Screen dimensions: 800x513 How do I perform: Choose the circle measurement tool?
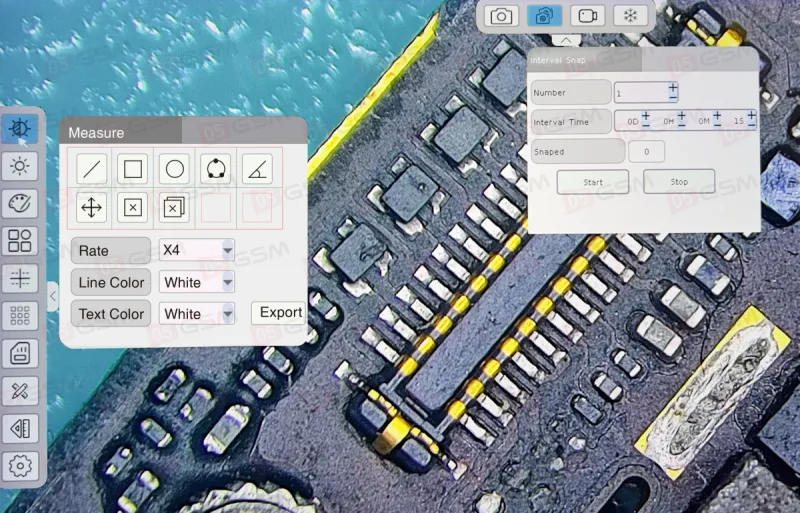click(x=174, y=169)
